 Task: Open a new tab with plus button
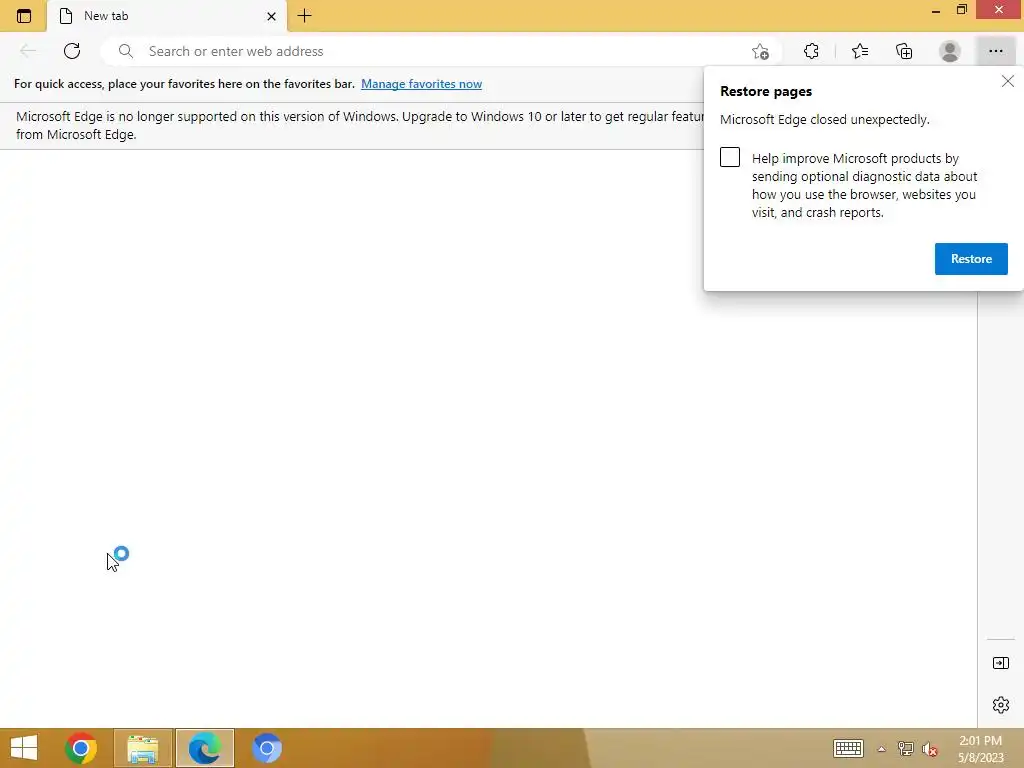click(304, 16)
